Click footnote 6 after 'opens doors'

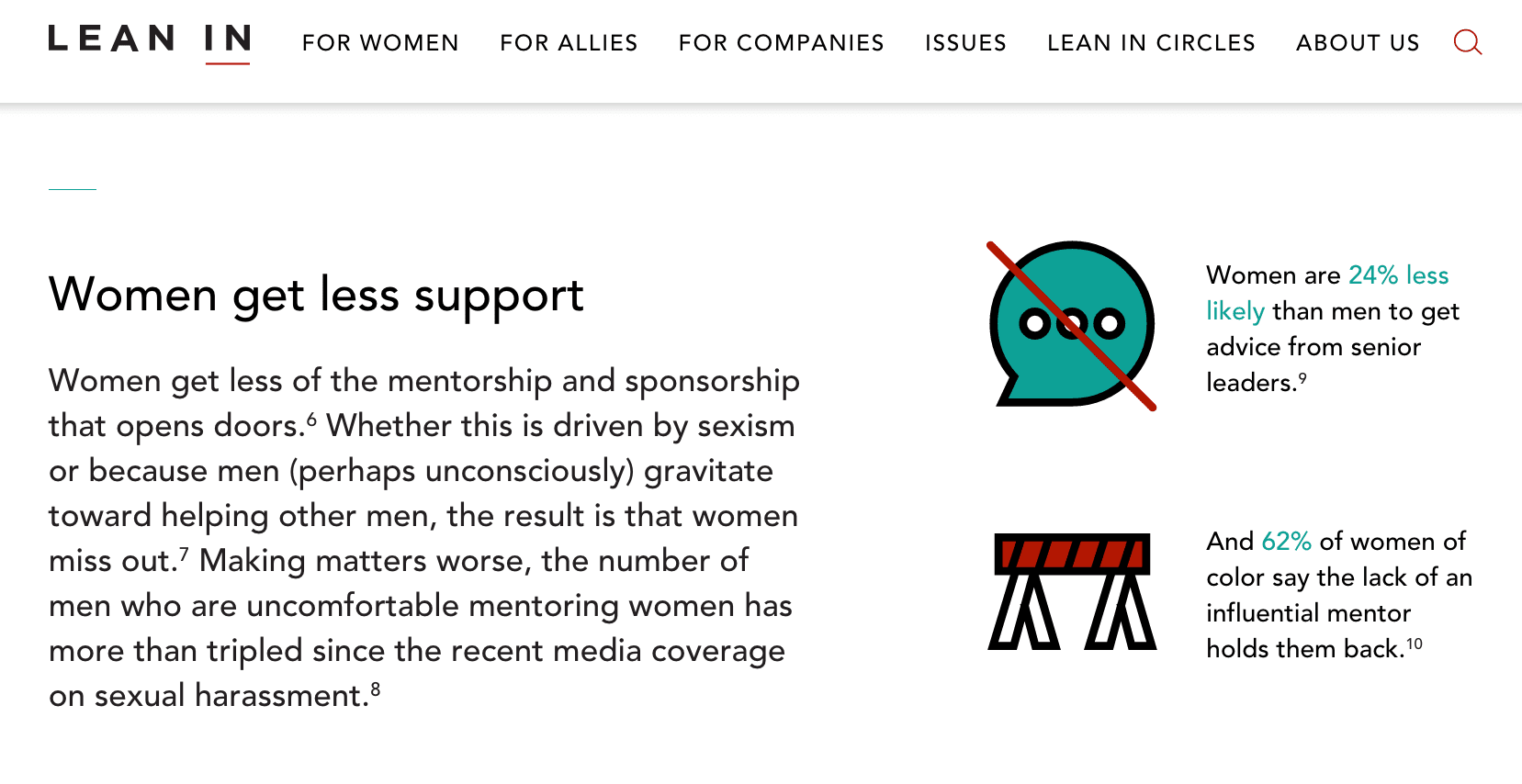[311, 419]
